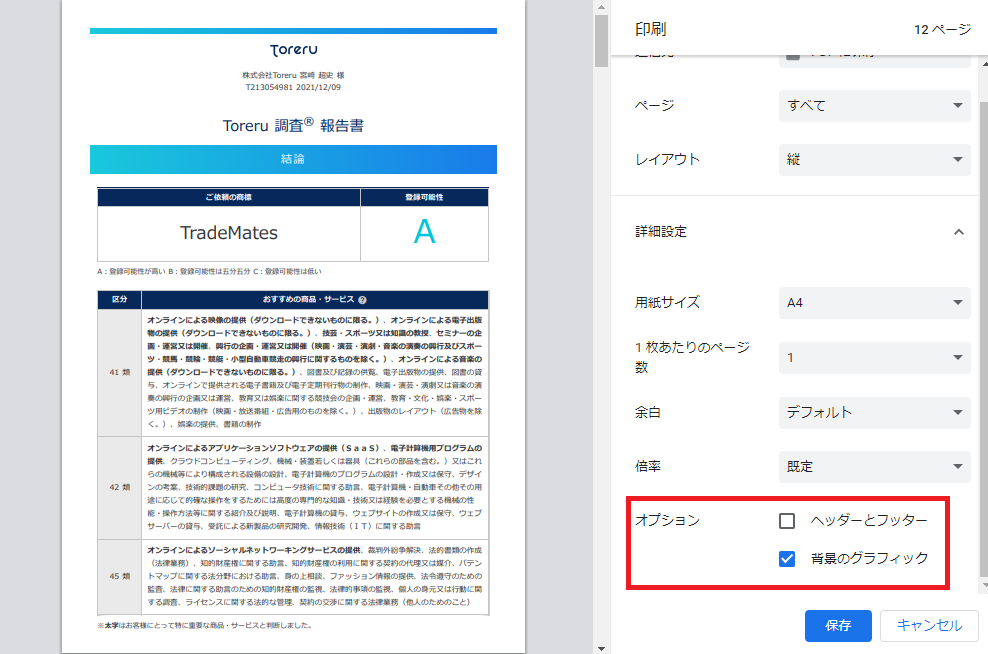Screen dimensions: 988x654
Task: Click the ご依頼の商標 column header
Action: (x=229, y=197)
